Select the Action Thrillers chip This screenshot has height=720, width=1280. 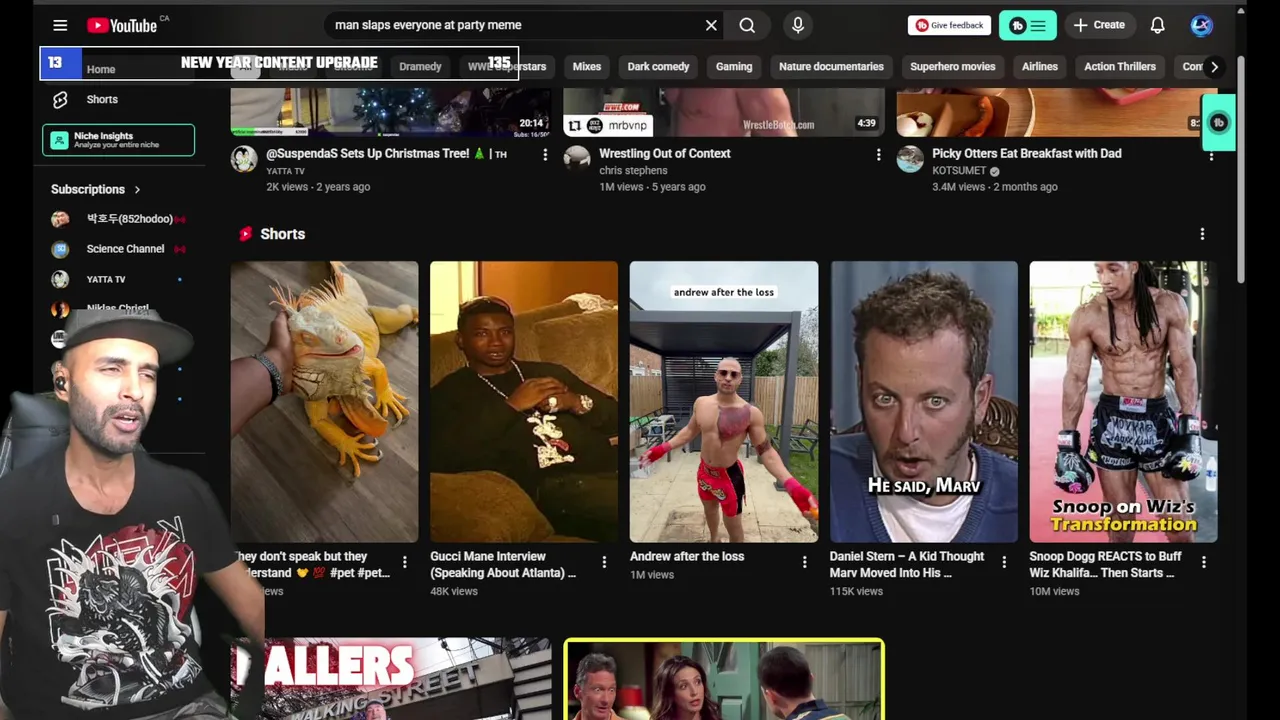click(1120, 67)
